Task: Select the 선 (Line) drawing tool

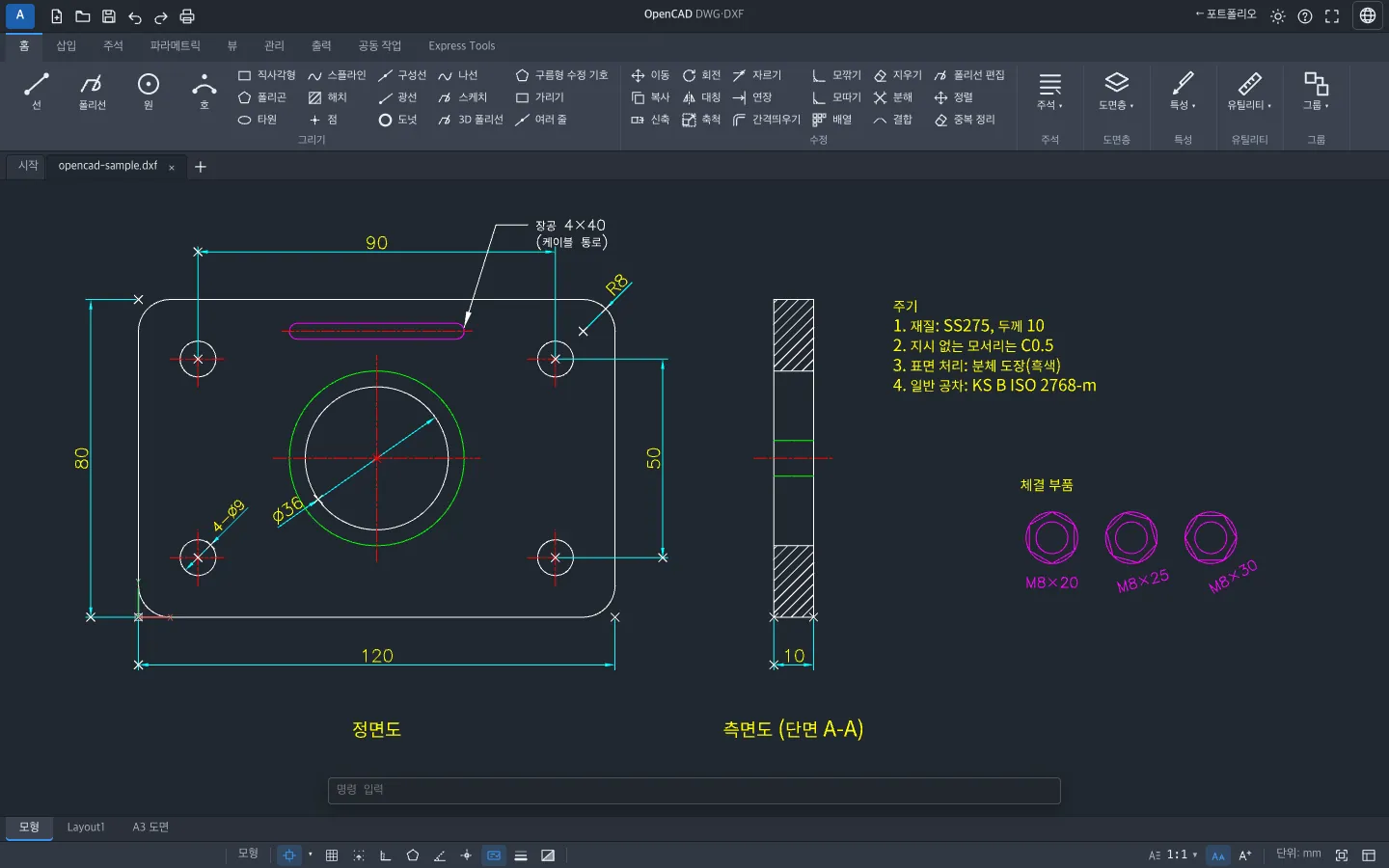Action: [37, 92]
